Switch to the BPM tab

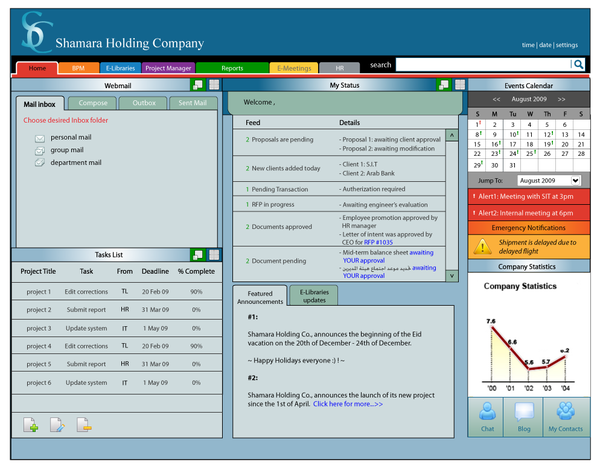point(78,68)
